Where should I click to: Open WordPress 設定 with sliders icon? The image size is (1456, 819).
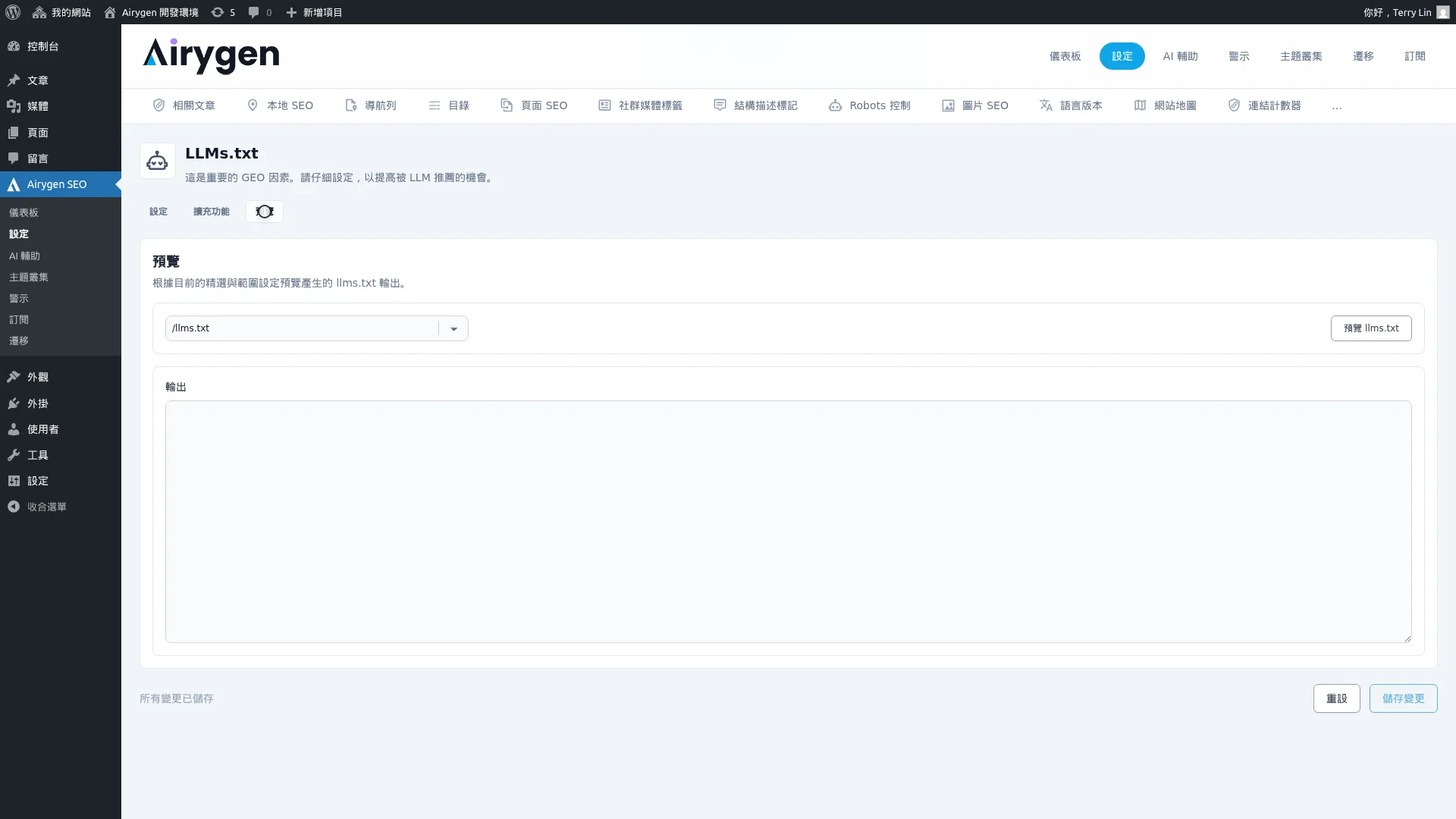click(x=61, y=481)
